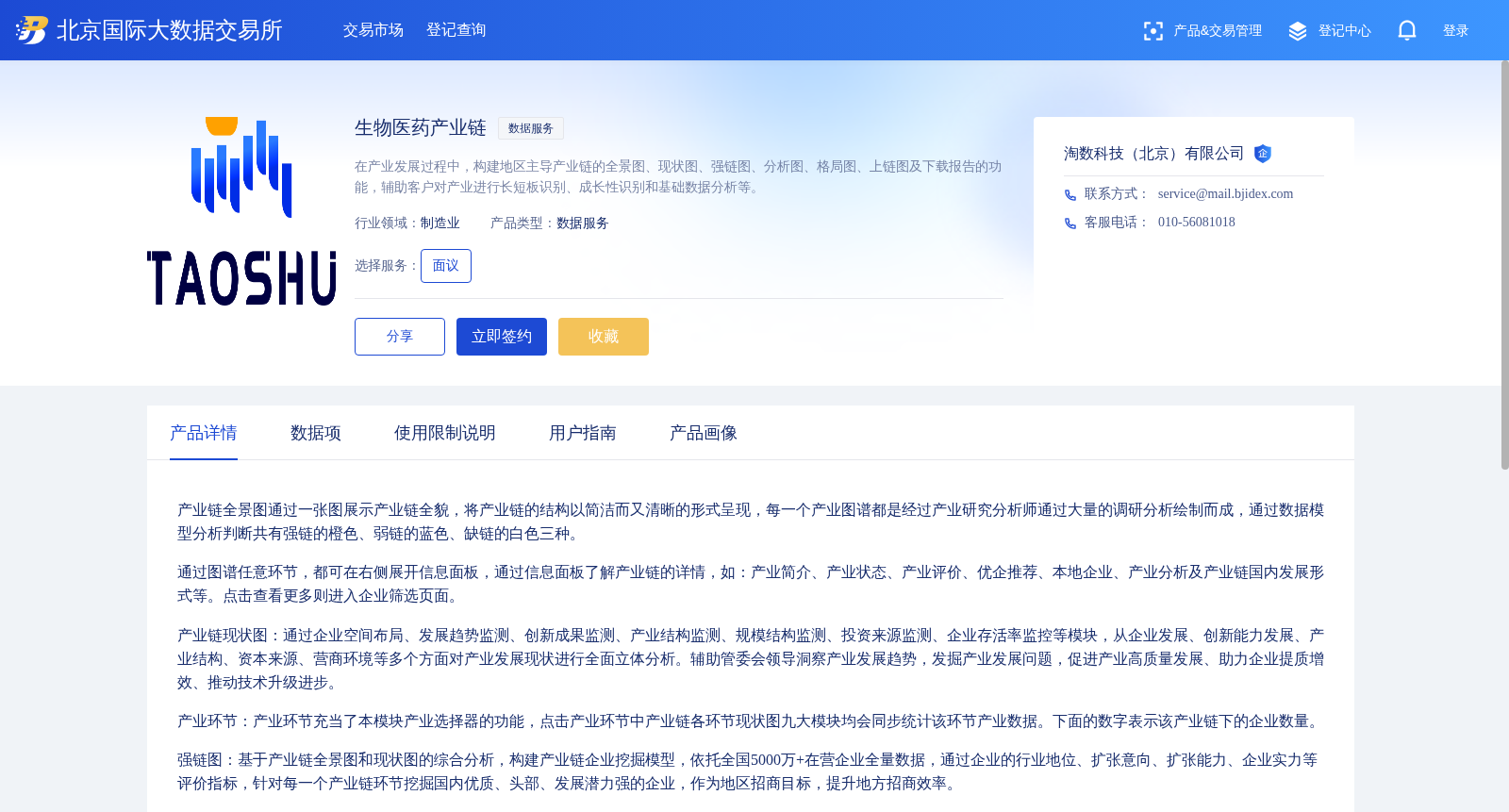Click the paragraph starting 强链图

[751, 771]
